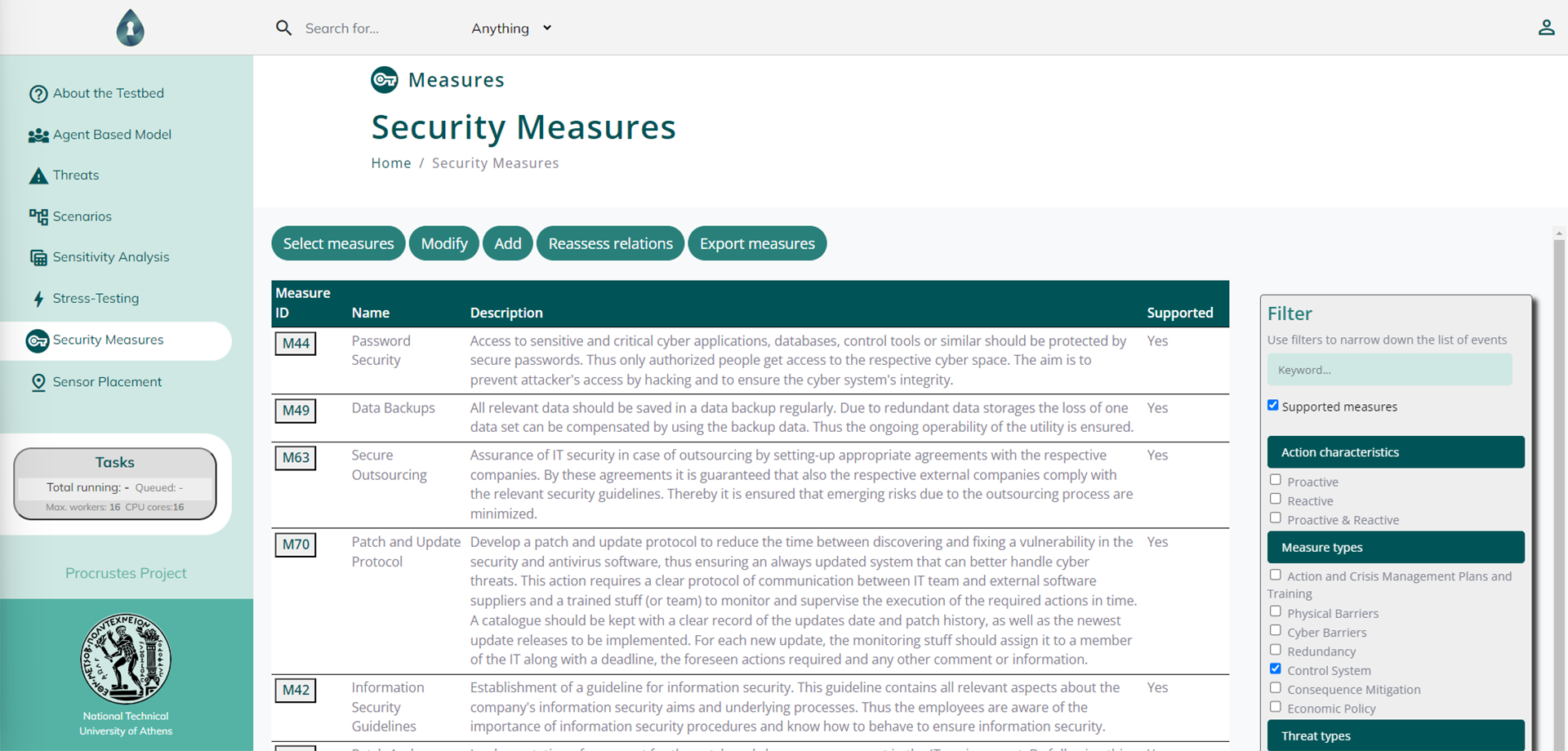Check the Proactive checkbox
Screen dimensions: 1568x751
coord(1276,480)
